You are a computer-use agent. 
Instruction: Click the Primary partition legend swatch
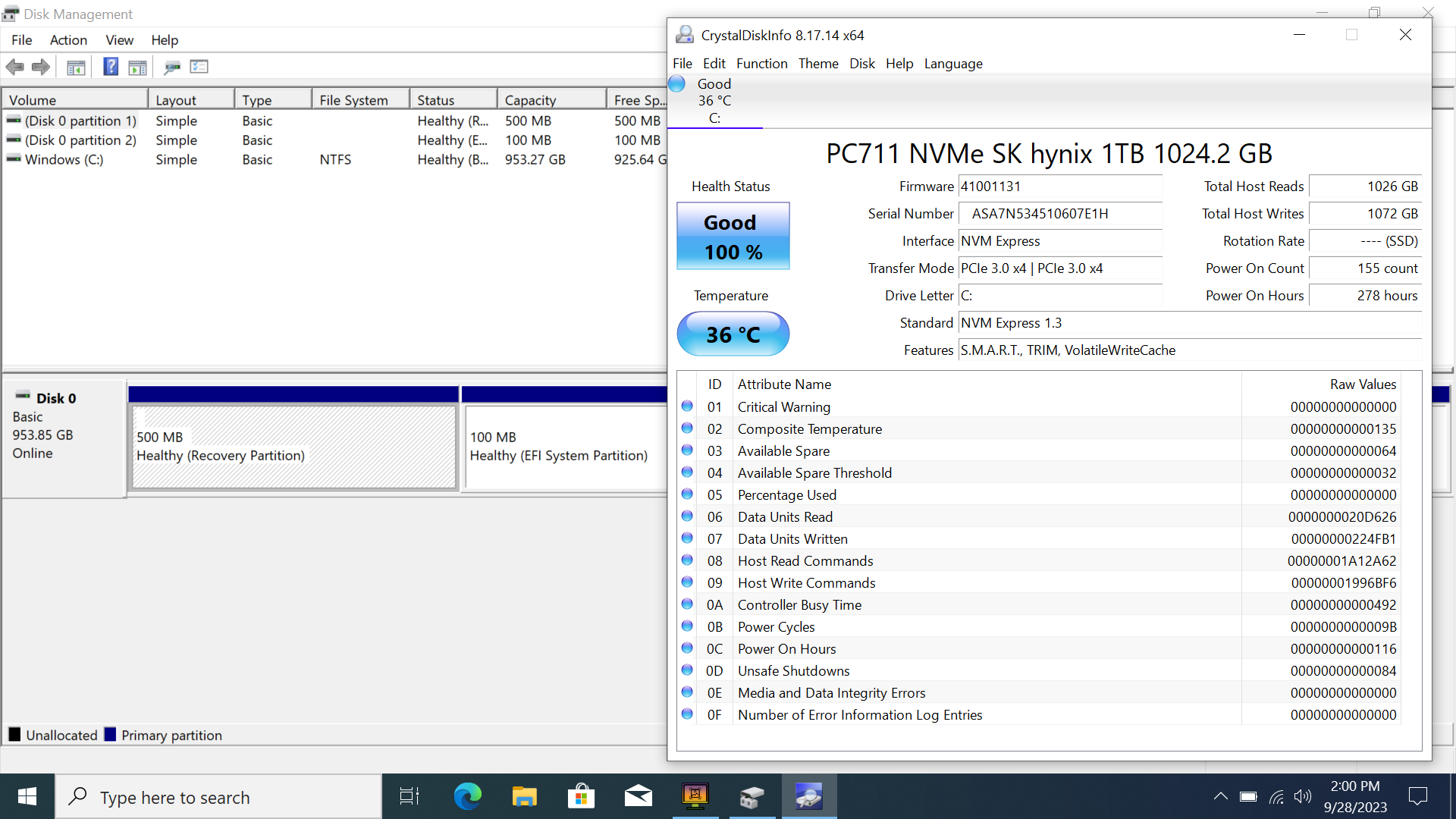coord(110,734)
